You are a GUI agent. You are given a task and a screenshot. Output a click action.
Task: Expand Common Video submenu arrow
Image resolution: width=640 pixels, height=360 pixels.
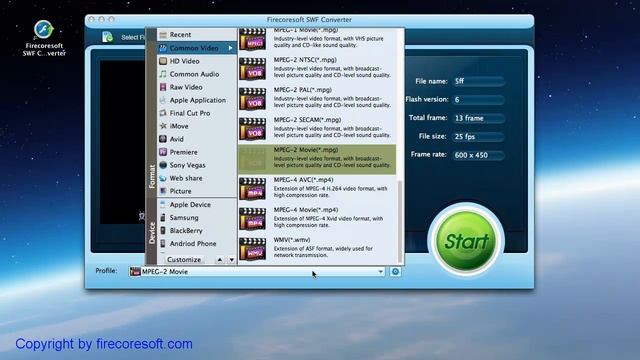(x=231, y=48)
